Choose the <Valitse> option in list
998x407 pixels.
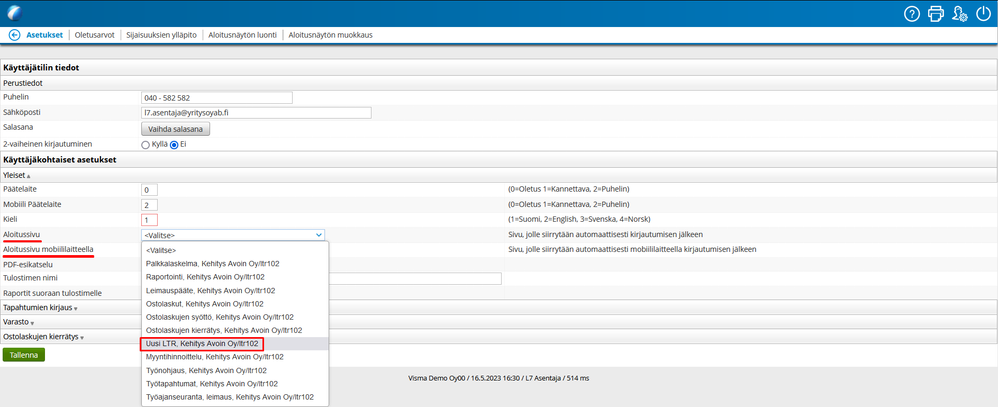[235, 250]
